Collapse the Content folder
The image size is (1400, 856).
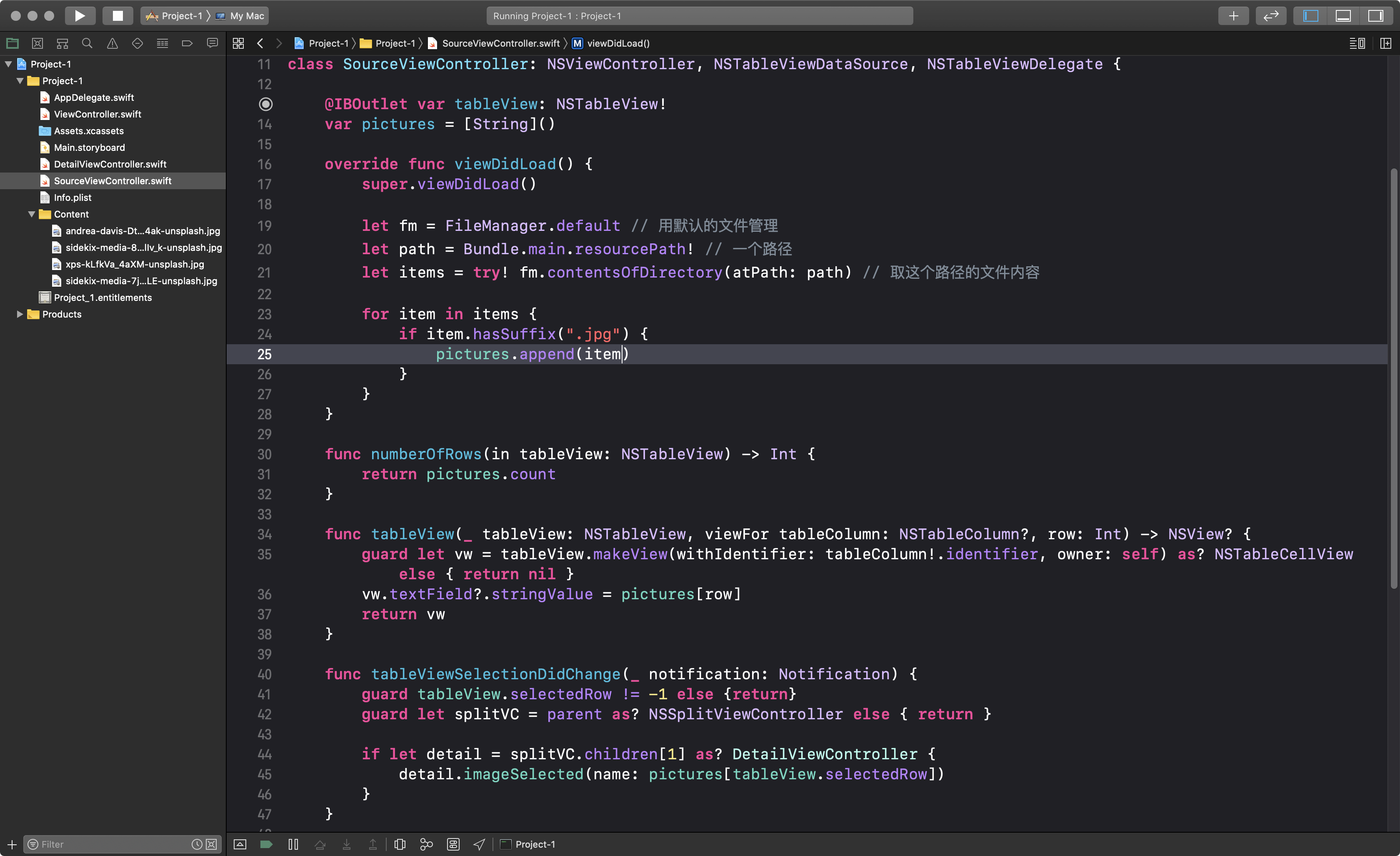[32, 214]
